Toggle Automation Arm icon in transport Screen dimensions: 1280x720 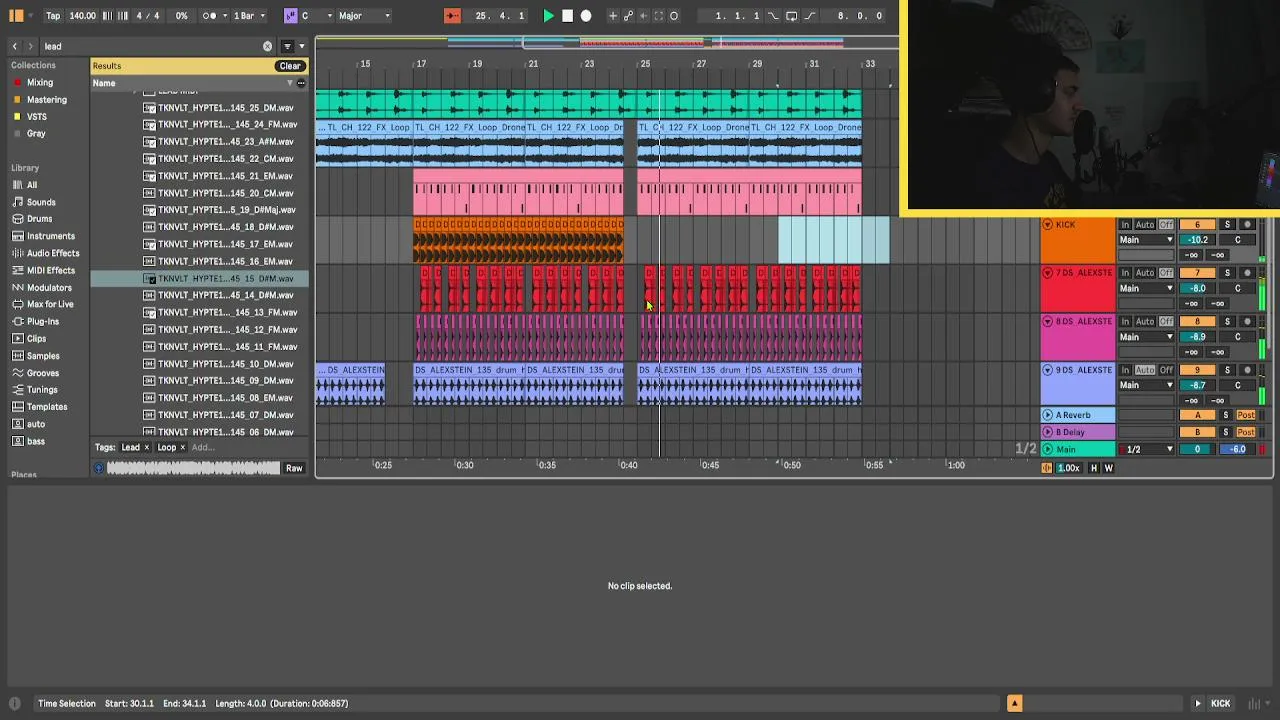click(628, 16)
